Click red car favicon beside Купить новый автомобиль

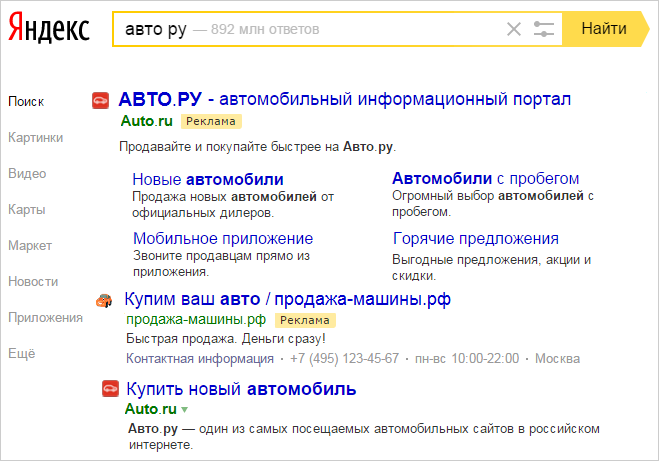pos(111,389)
